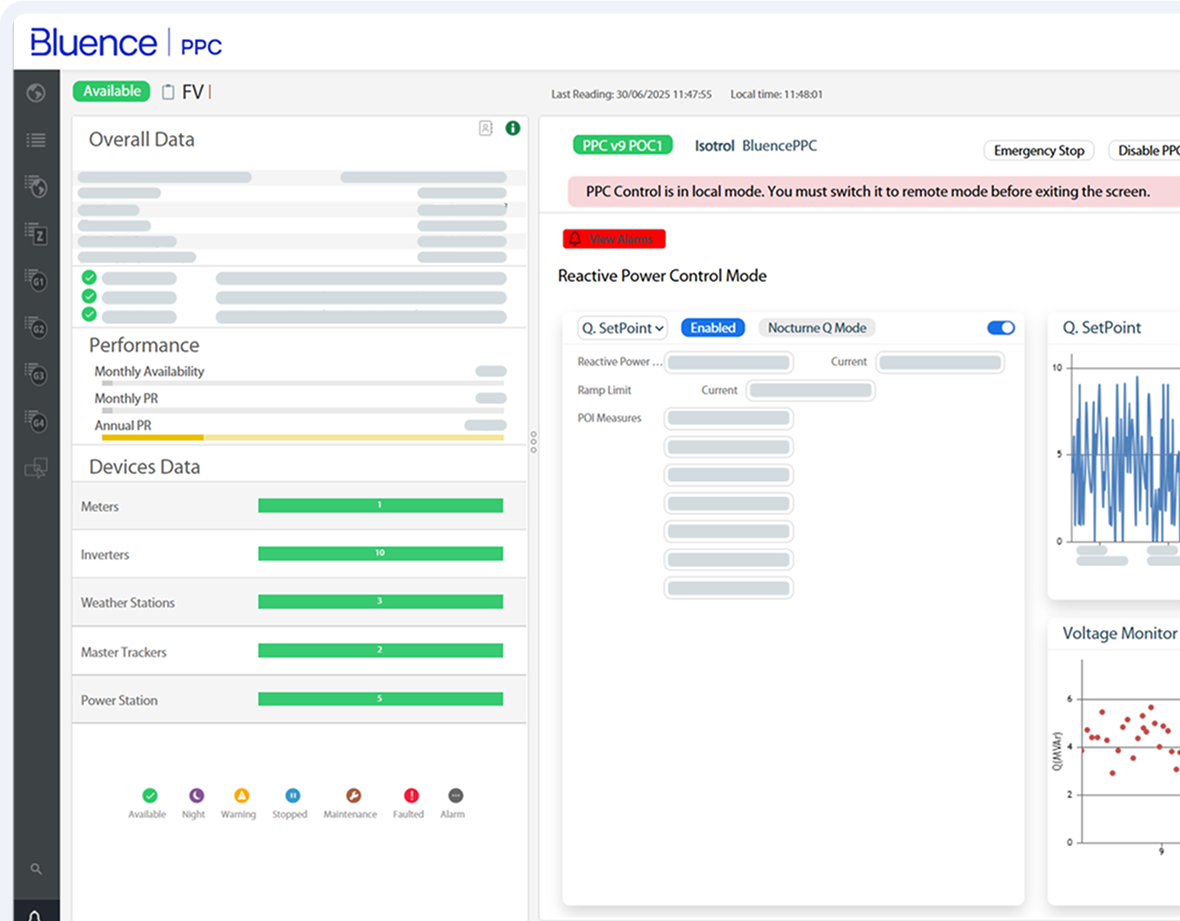Click the Power Station green status bar

coord(380,699)
